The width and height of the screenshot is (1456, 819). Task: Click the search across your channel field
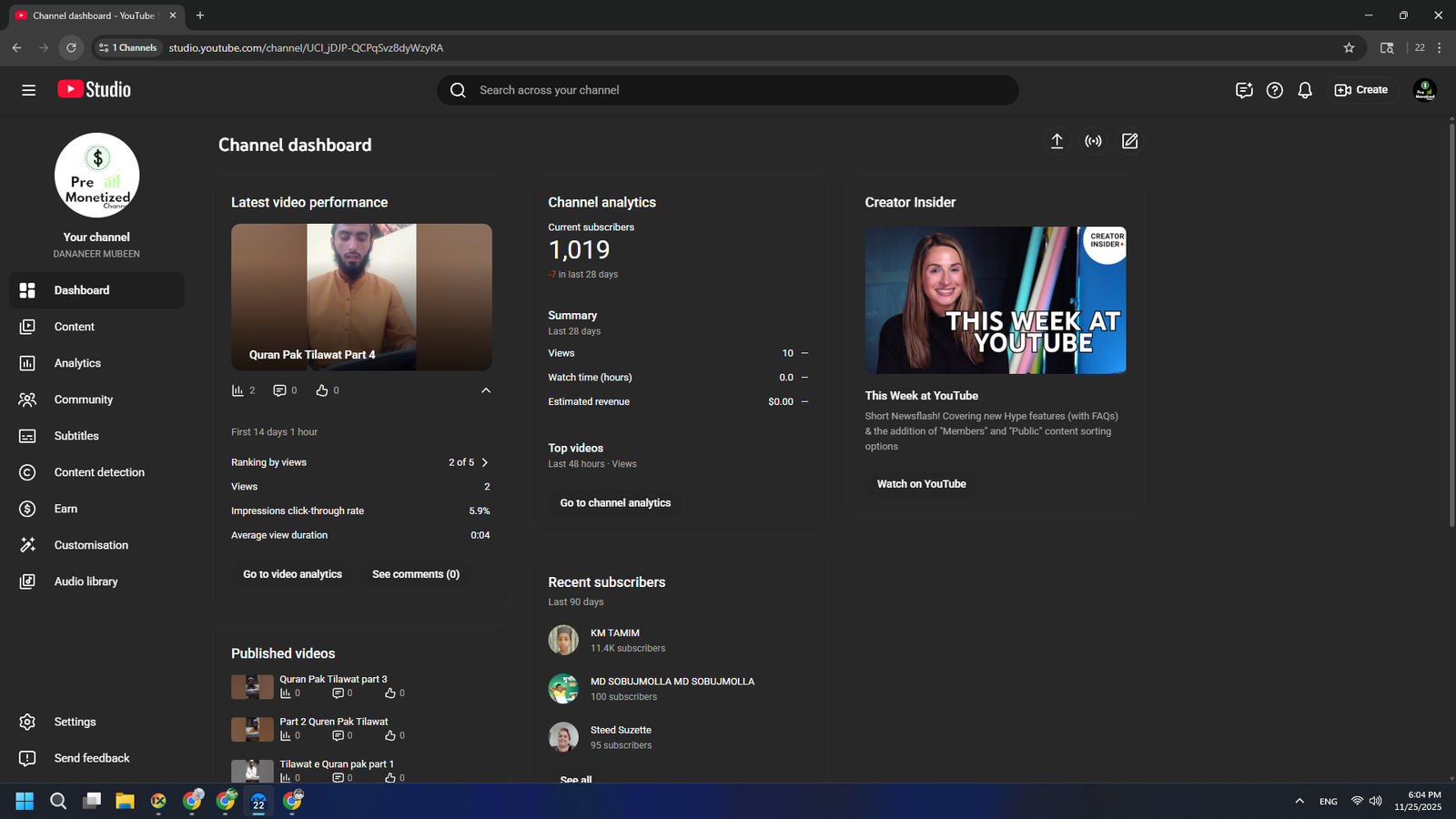point(728,90)
